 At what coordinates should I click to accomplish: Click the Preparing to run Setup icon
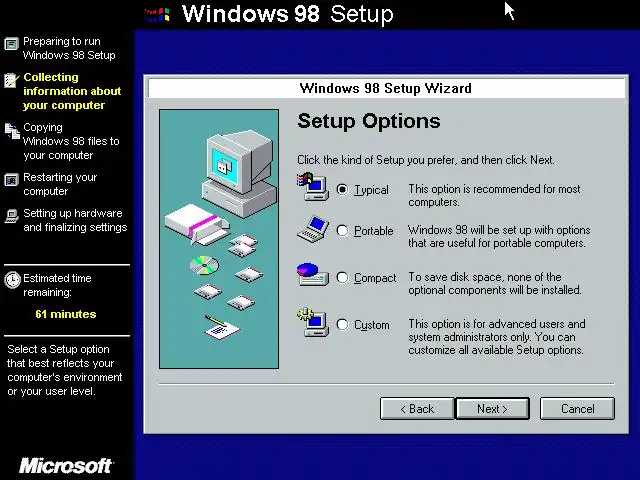(x=11, y=44)
